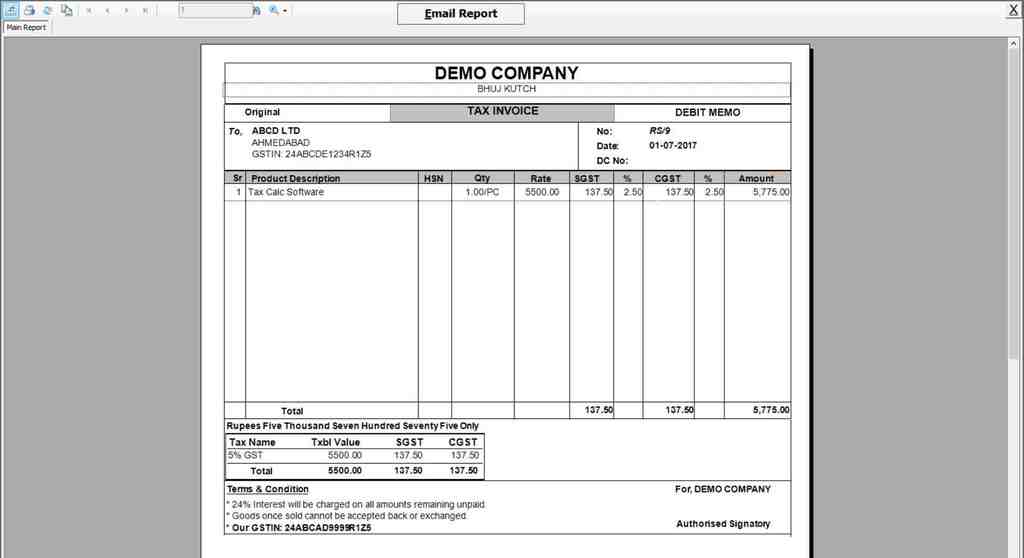The width and height of the screenshot is (1024, 558).
Task: Go to the previous report page
Action: click(108, 10)
